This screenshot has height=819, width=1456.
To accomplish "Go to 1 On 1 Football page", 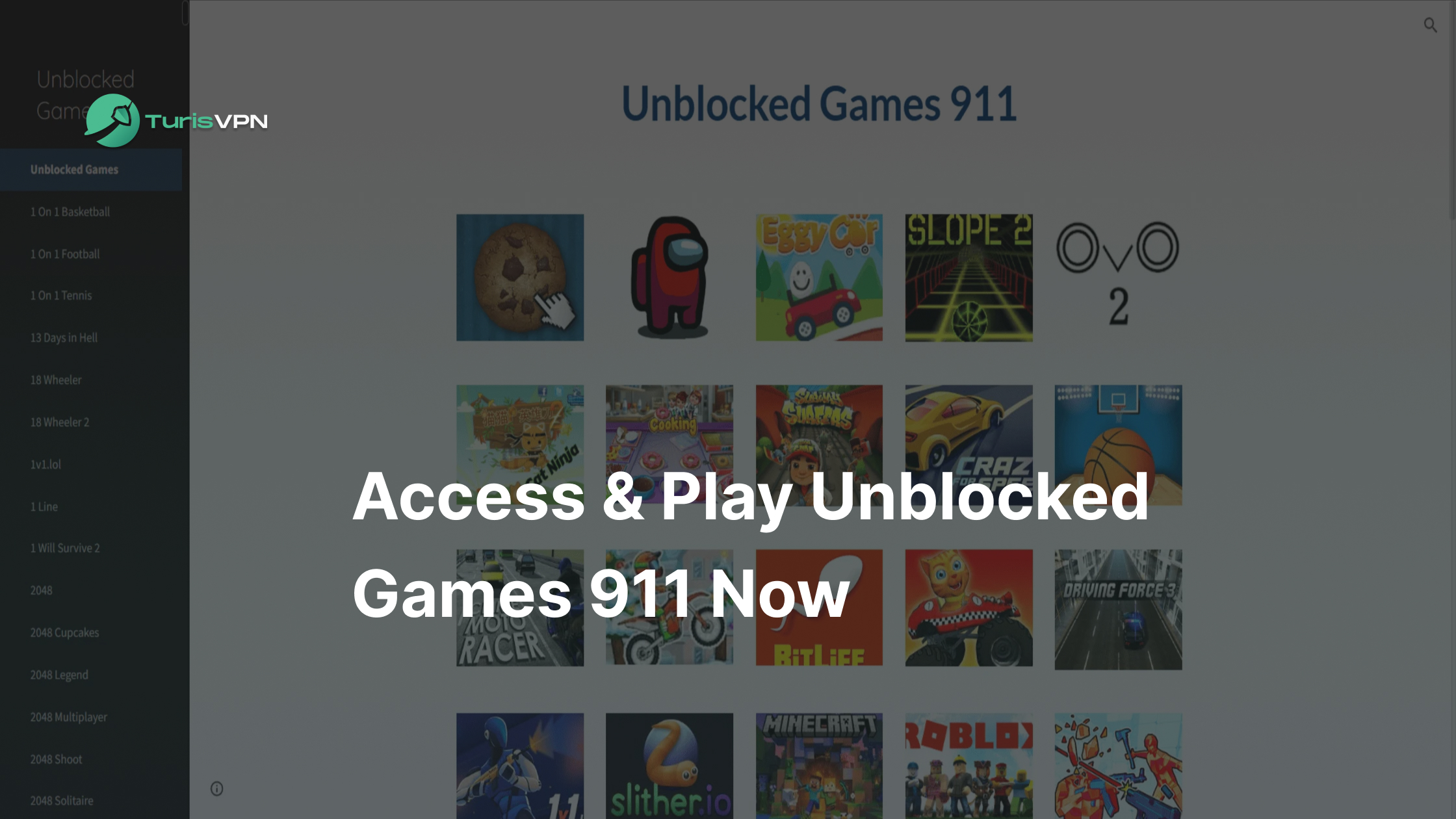I will pos(65,254).
